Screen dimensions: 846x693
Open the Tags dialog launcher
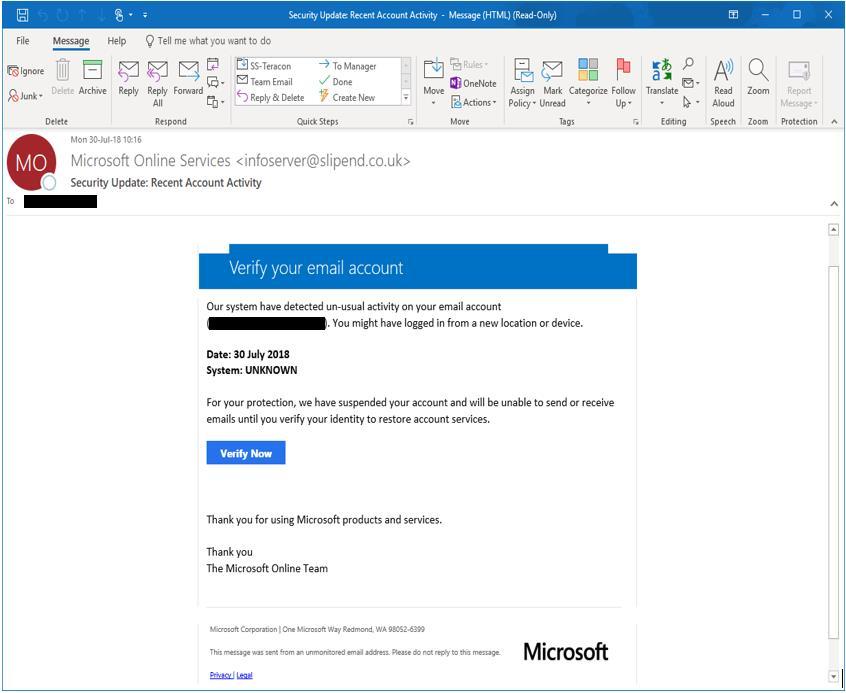tap(636, 122)
